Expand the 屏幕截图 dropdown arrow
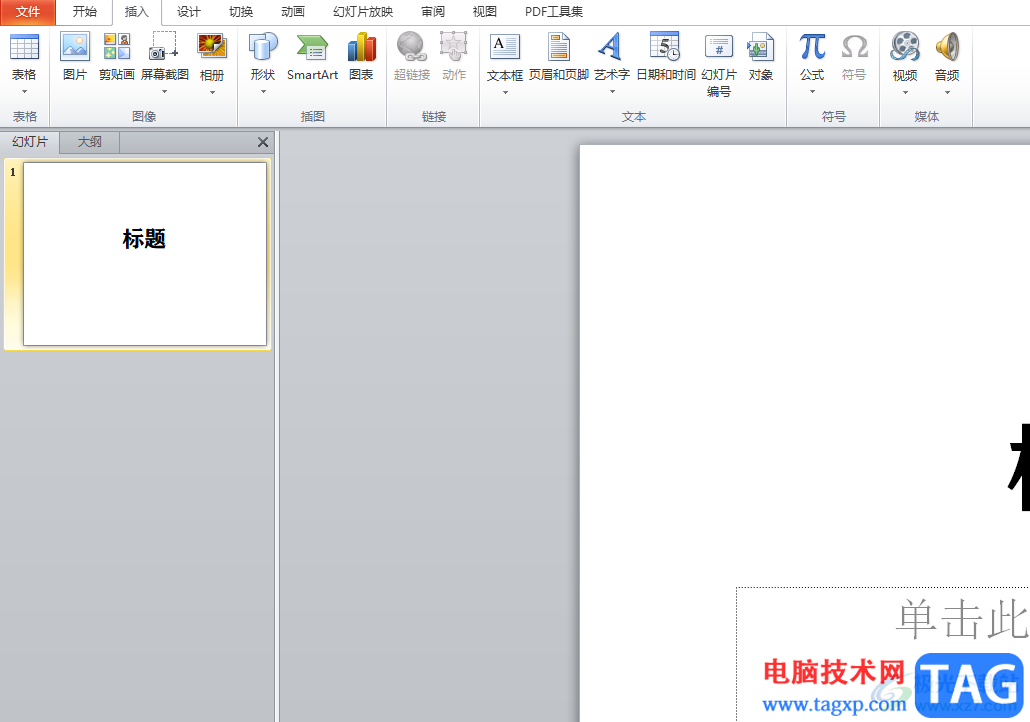The width and height of the screenshot is (1030, 722). [x=164, y=91]
